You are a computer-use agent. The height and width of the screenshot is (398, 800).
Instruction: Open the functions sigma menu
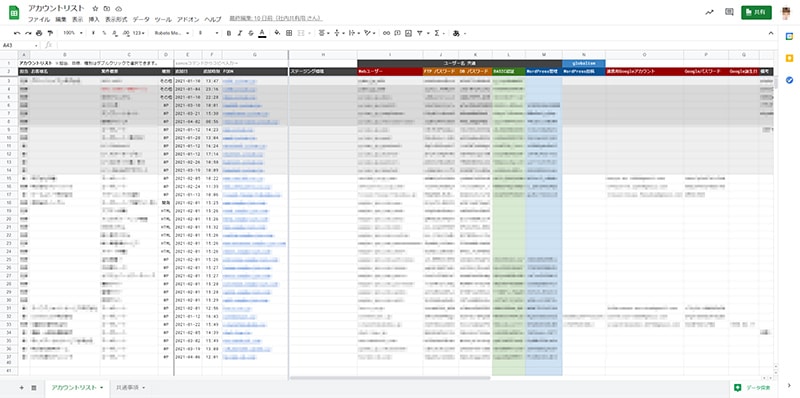point(438,33)
